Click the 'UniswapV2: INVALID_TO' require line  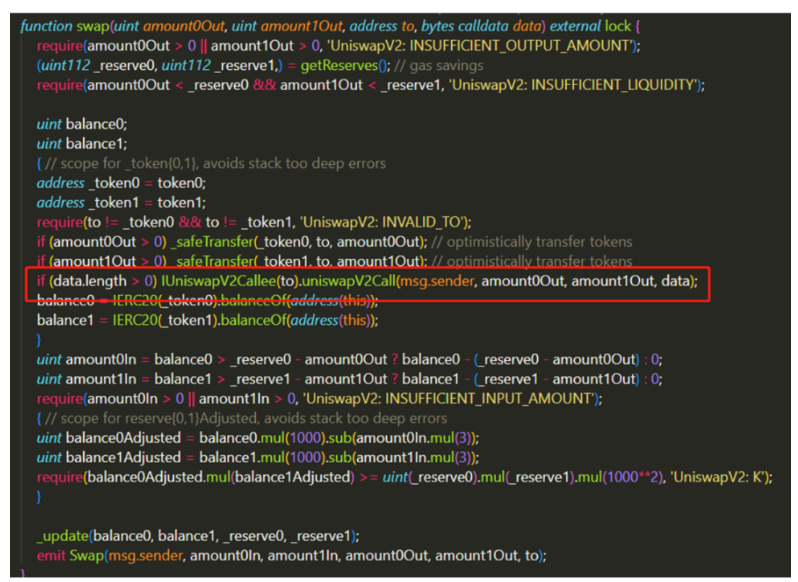click(x=254, y=222)
